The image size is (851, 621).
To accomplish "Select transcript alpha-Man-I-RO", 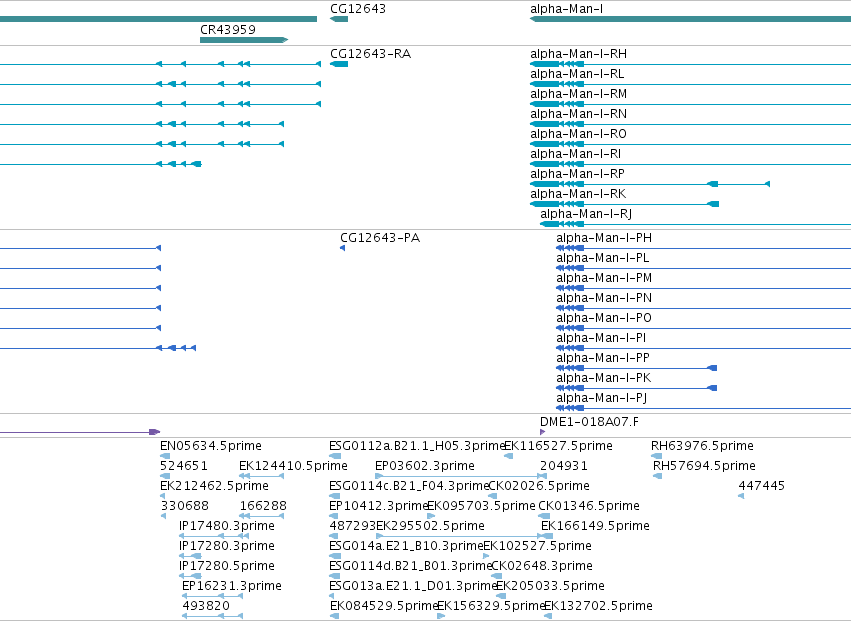I will pos(578,134).
